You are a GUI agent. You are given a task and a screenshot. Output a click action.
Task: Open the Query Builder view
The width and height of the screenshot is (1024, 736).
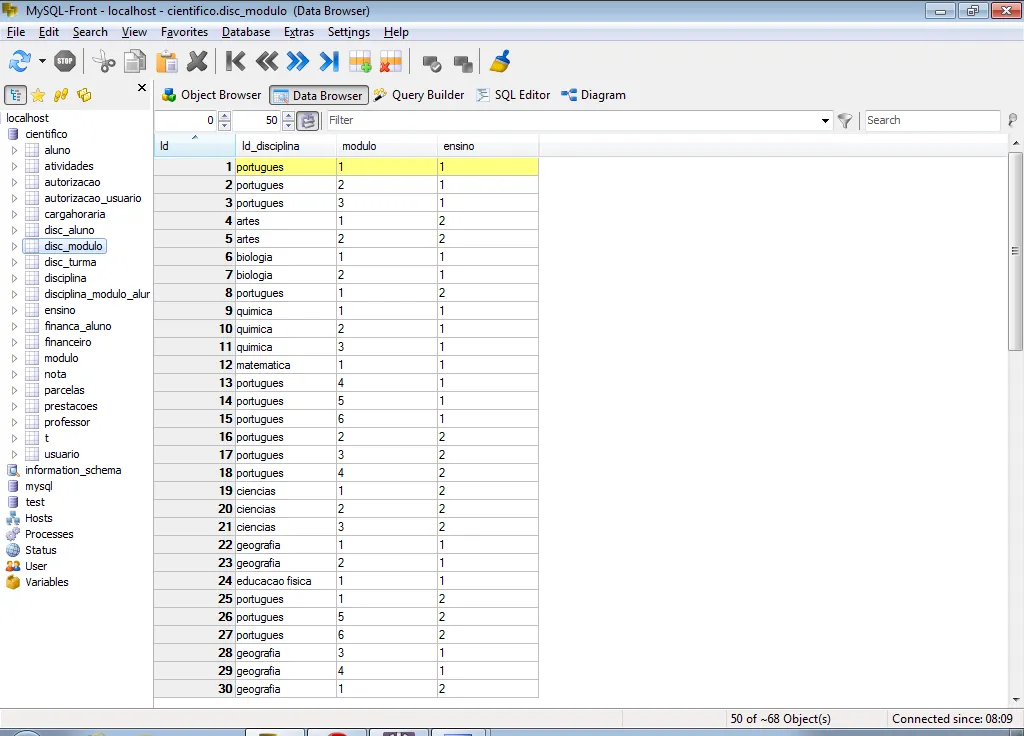tap(419, 95)
